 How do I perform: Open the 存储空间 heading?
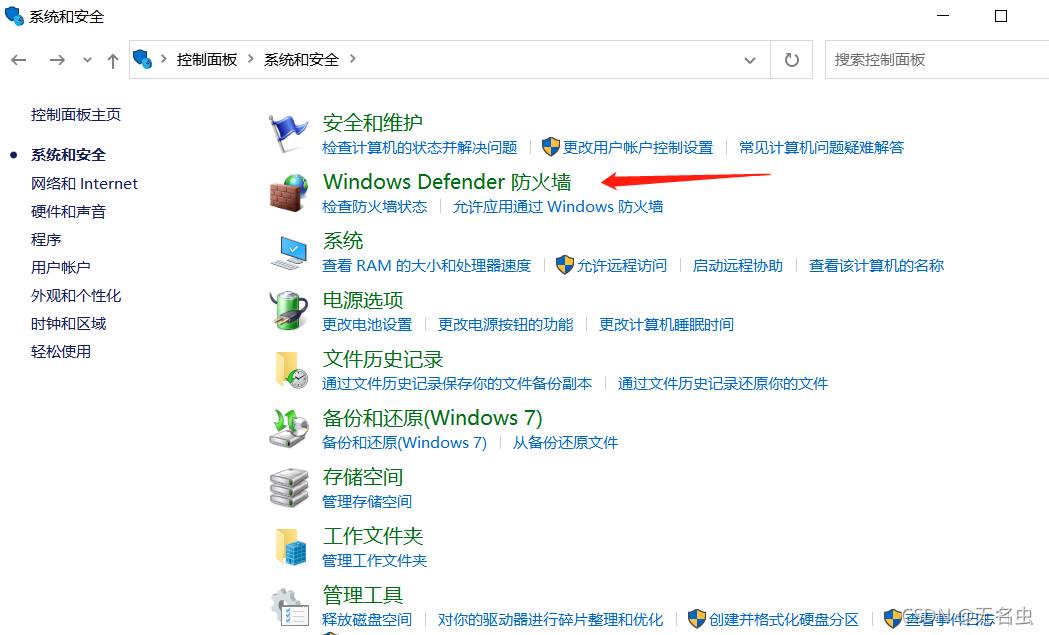point(363,476)
